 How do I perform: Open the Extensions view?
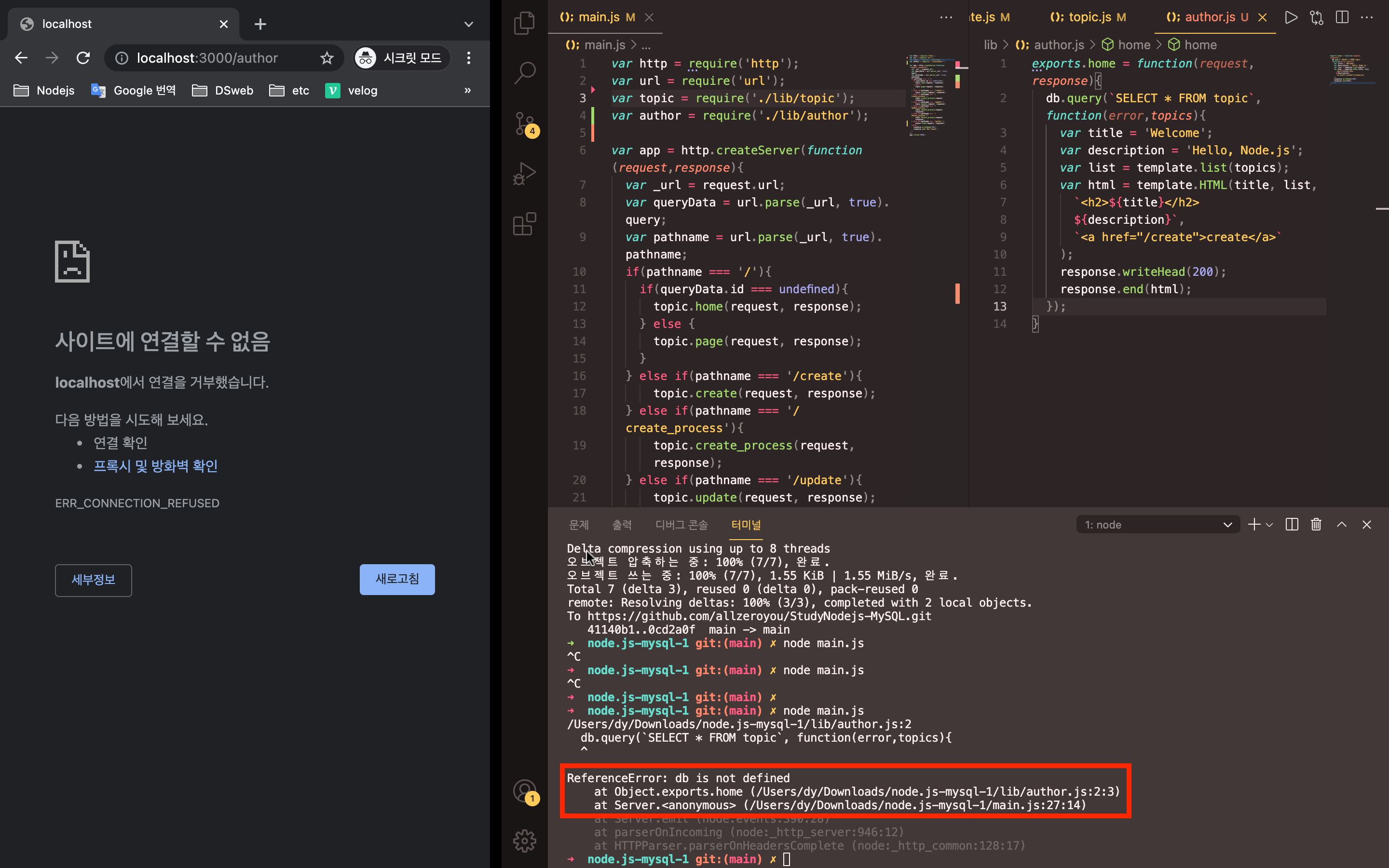524,224
